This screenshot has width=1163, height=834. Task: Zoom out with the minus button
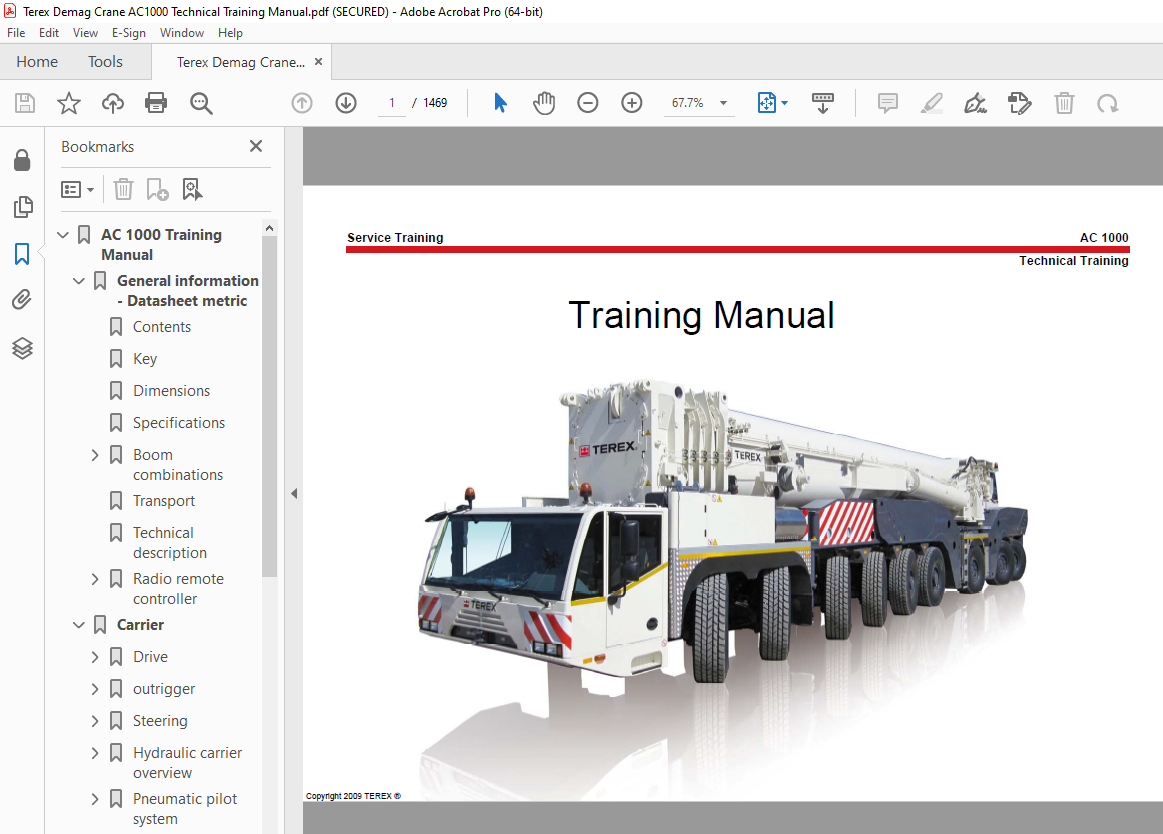coord(587,103)
